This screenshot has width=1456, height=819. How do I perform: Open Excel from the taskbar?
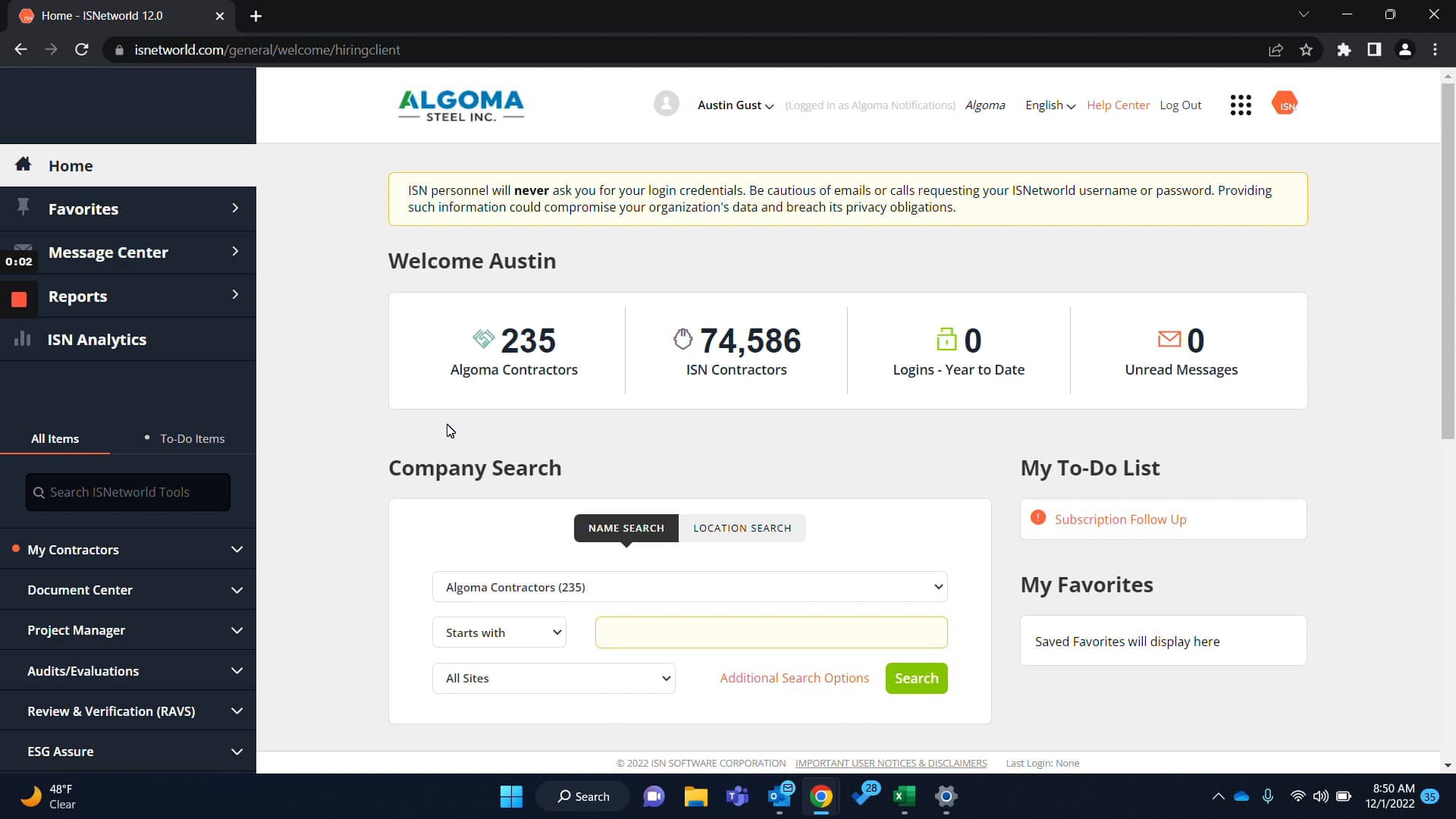(905, 796)
